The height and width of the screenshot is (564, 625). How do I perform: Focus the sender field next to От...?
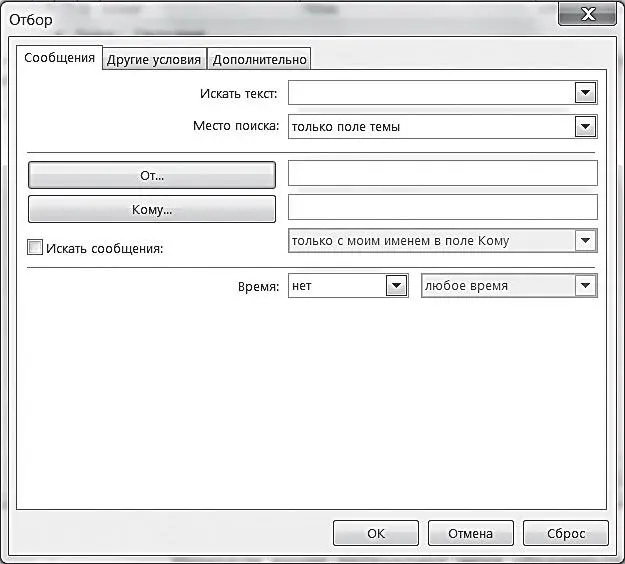443,173
